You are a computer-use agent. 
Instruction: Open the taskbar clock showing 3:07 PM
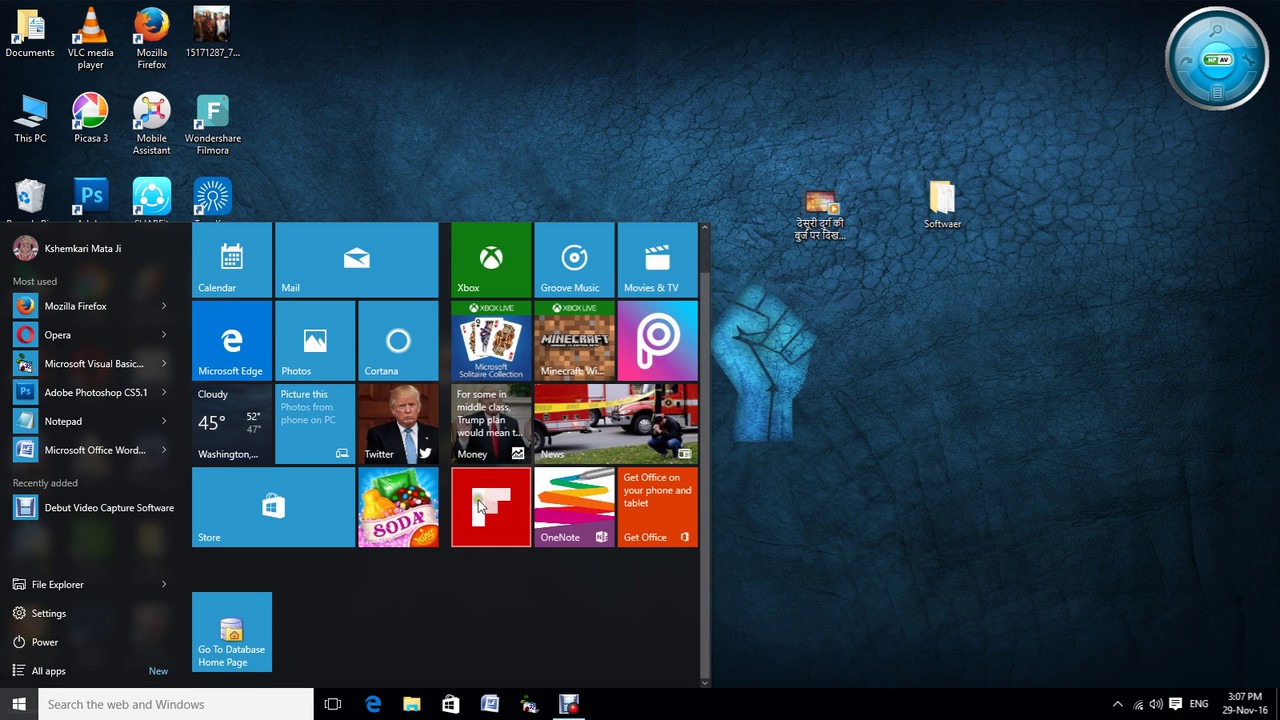pyautogui.click(x=1245, y=704)
